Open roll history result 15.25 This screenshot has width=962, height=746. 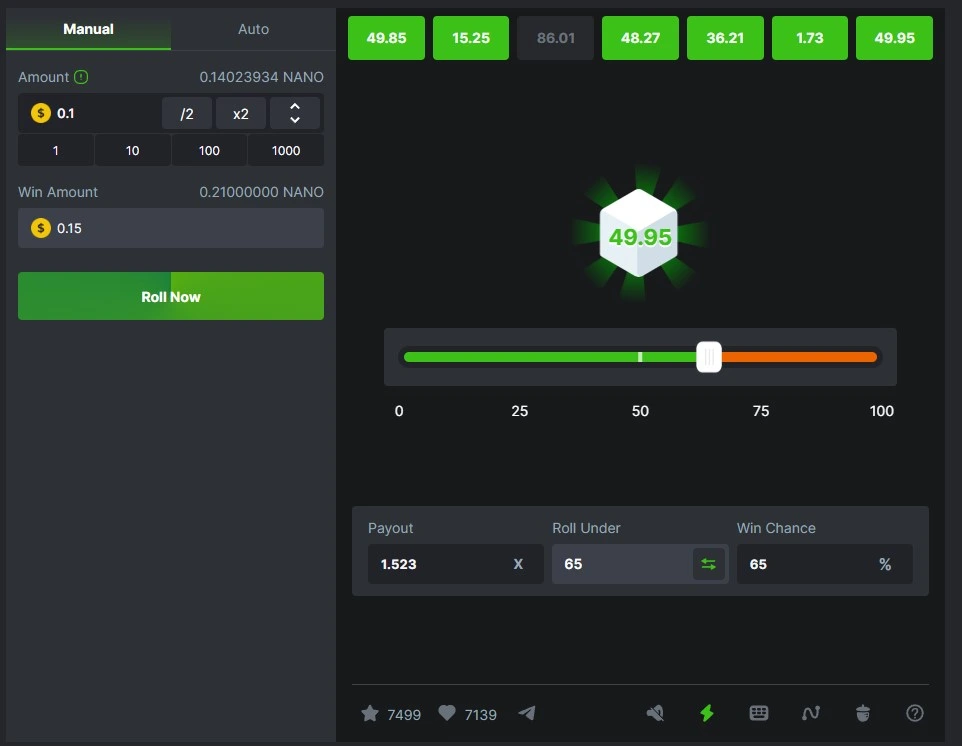471,38
